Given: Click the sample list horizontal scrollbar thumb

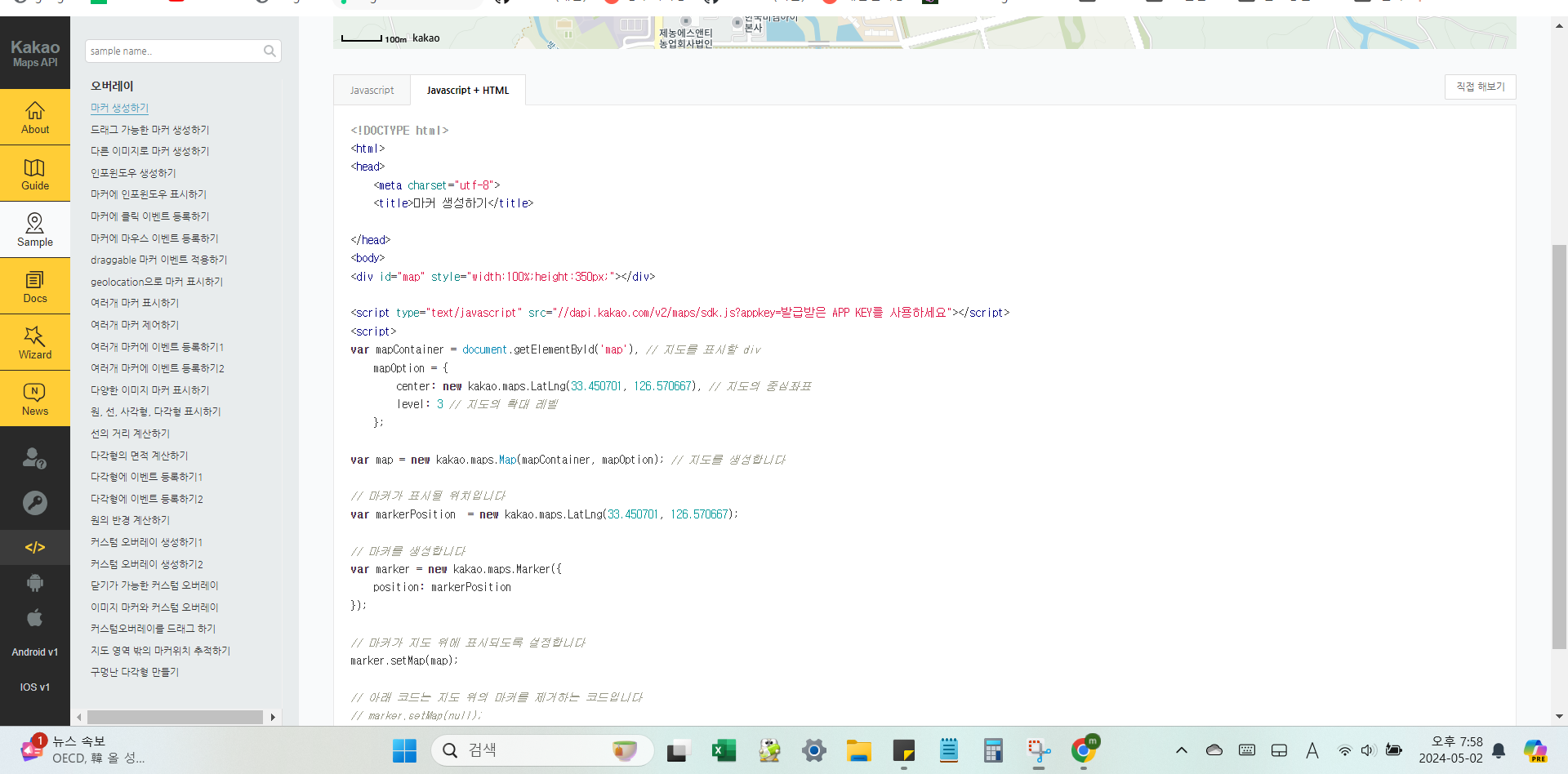Looking at the screenshot, I should [175, 717].
